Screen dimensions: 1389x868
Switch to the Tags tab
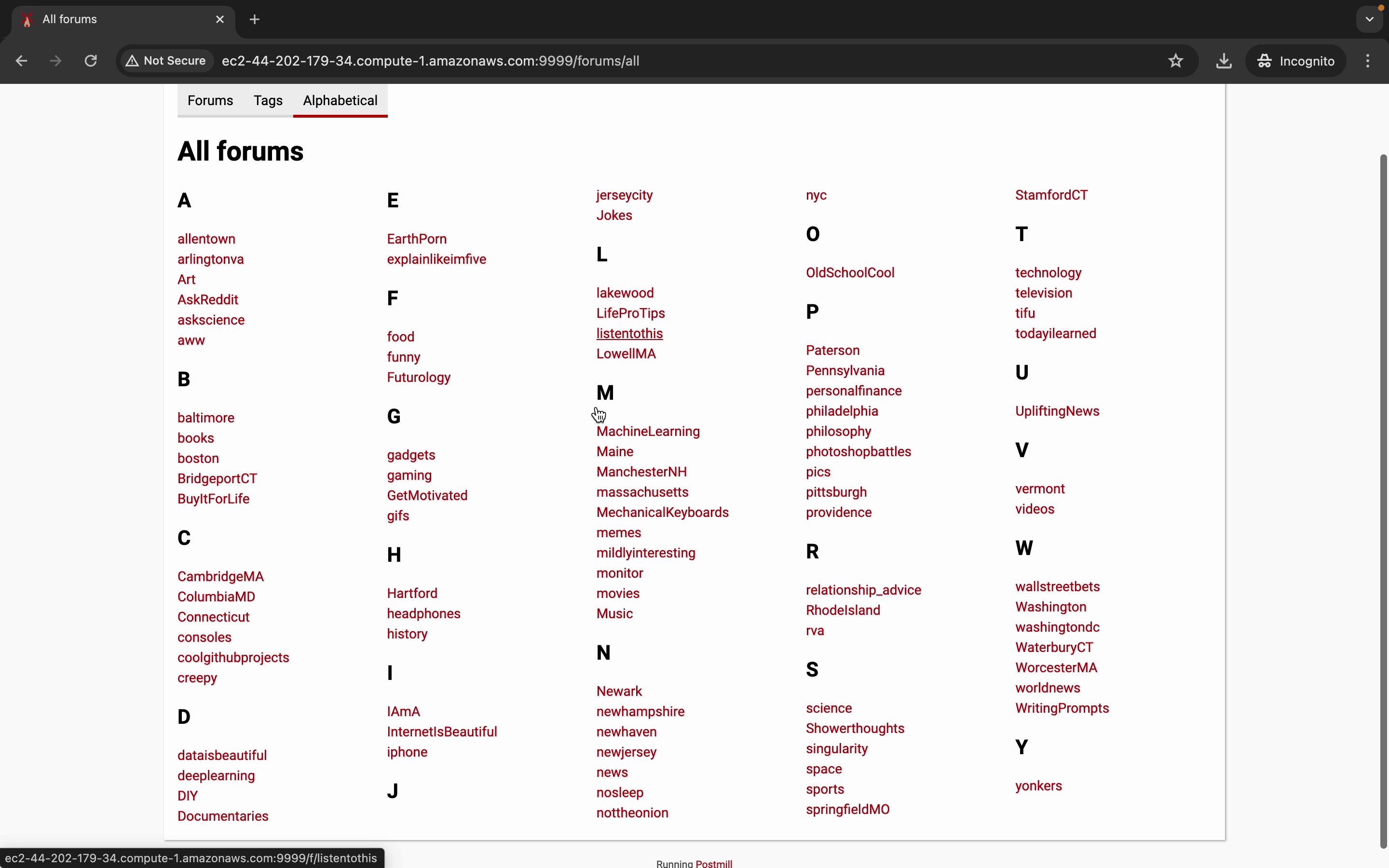pyautogui.click(x=268, y=101)
